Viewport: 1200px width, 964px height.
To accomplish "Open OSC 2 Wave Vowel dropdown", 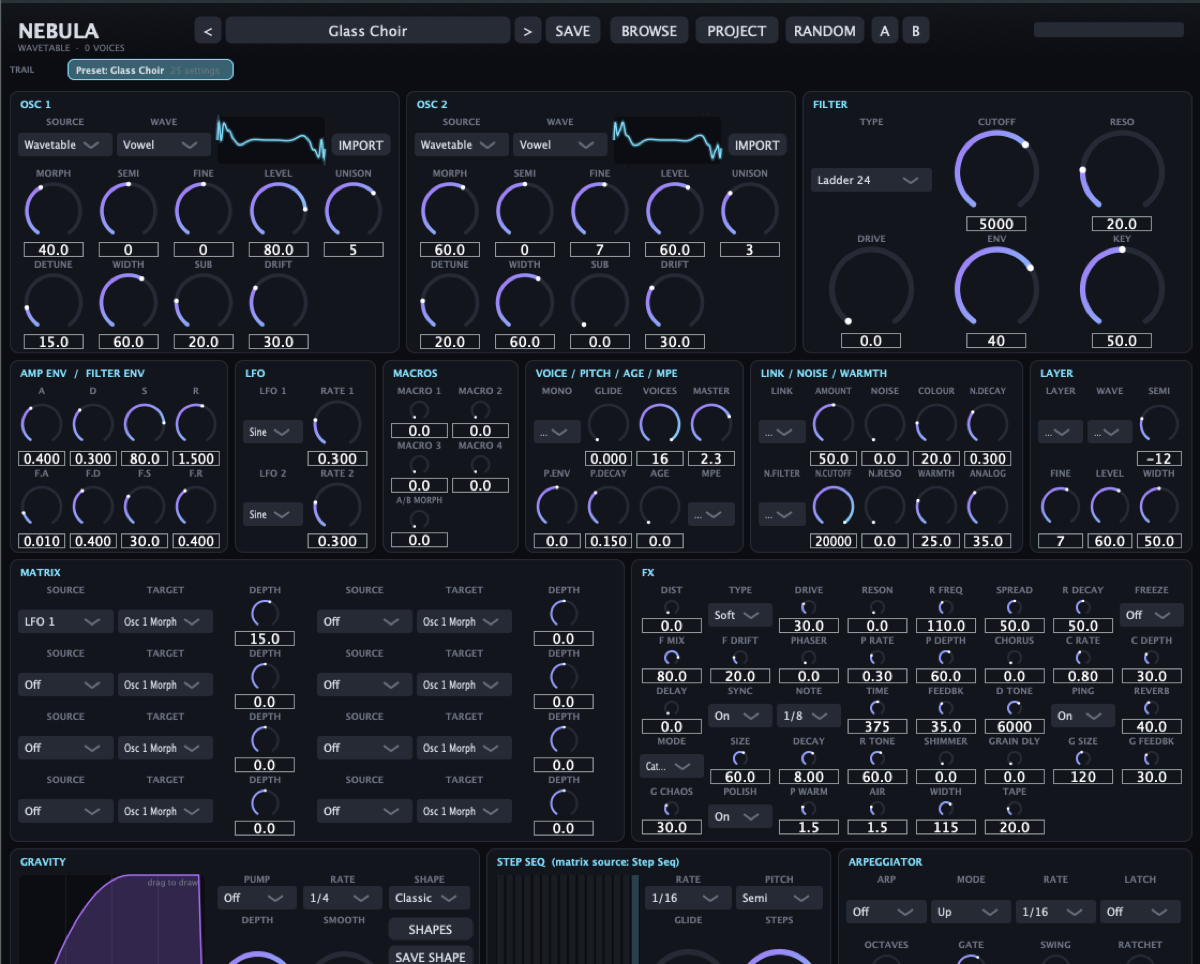I will tap(560, 145).
